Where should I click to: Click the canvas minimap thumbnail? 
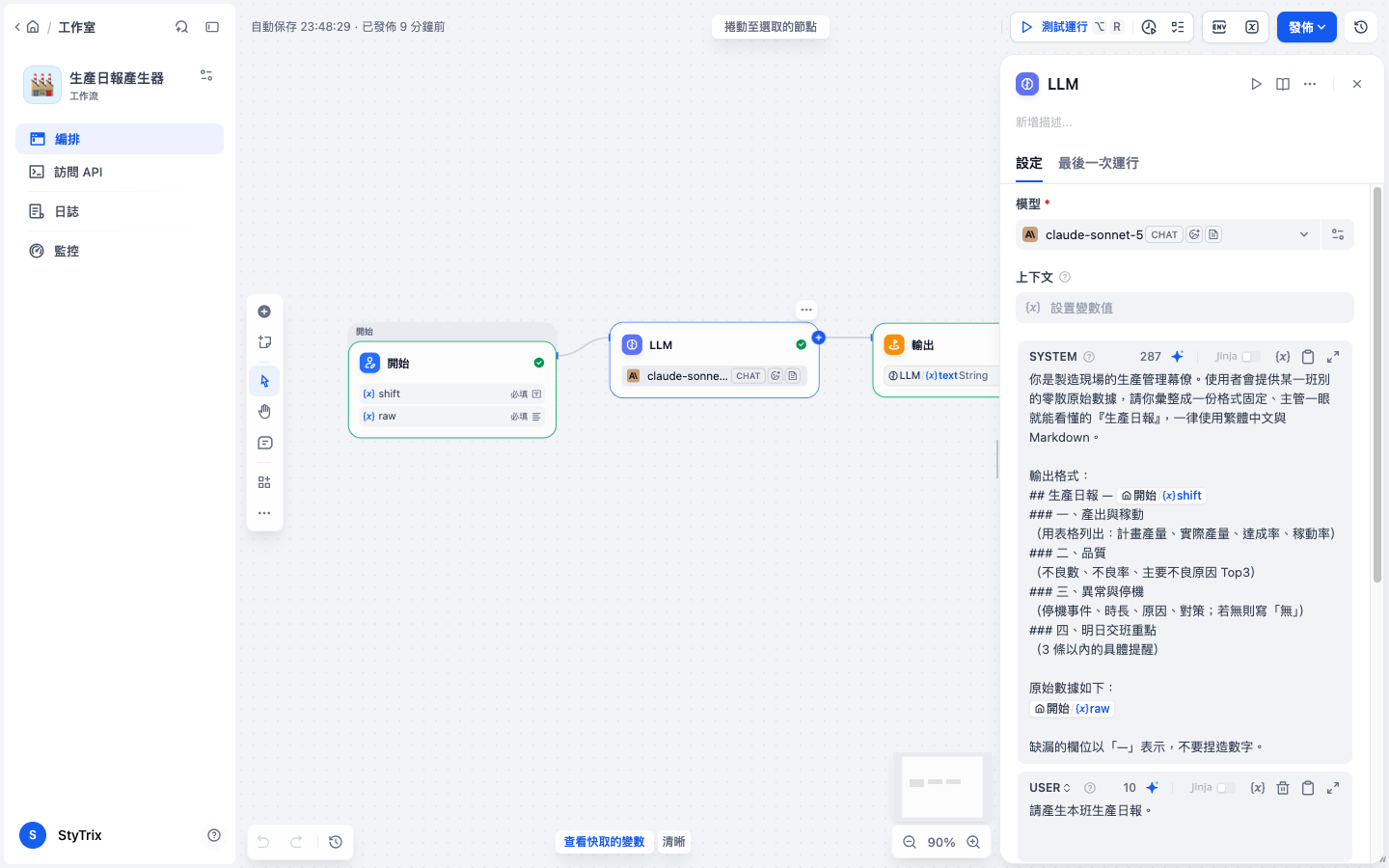pyautogui.click(x=941, y=787)
